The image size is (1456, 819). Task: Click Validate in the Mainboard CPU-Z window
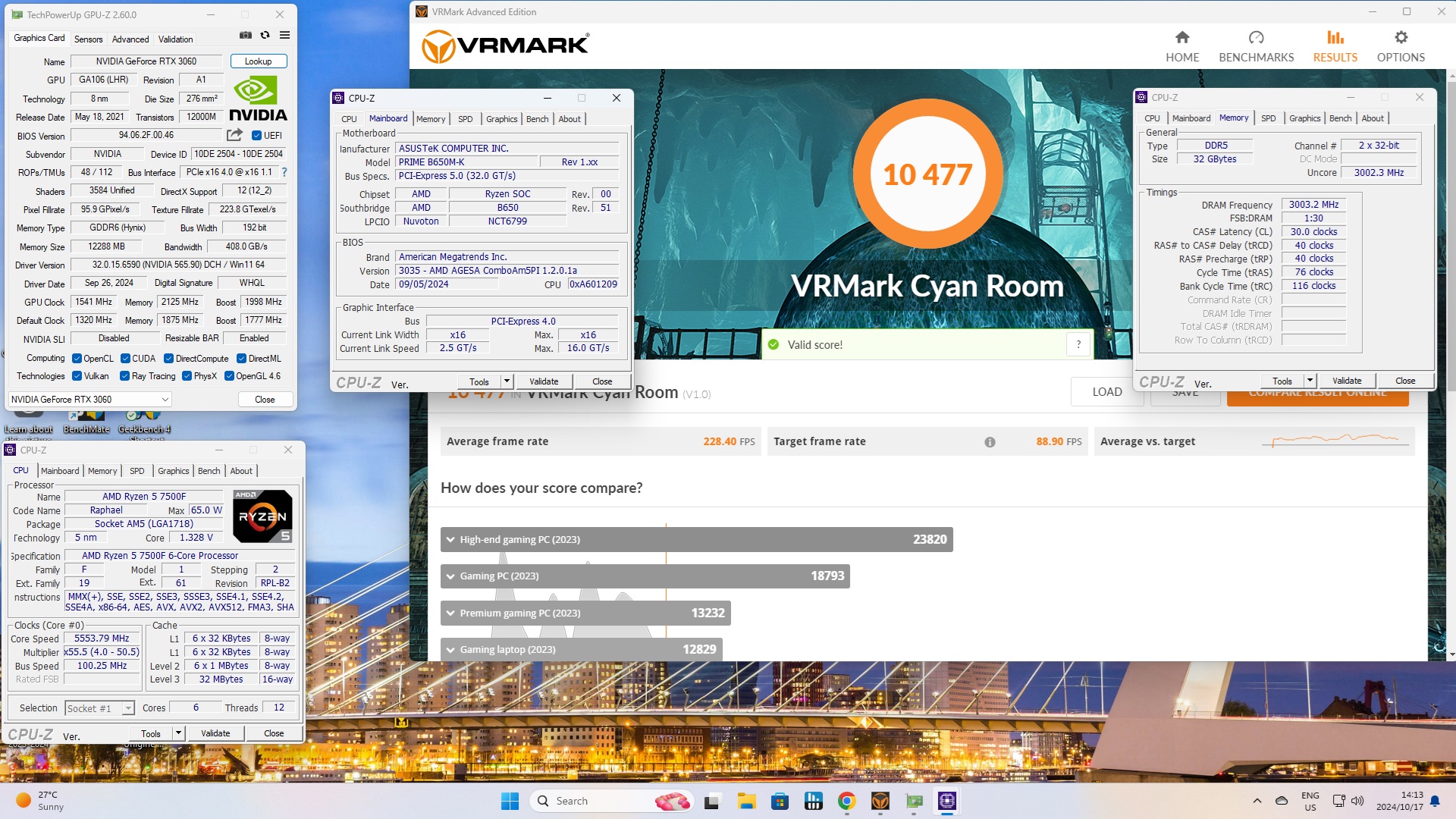click(x=544, y=381)
